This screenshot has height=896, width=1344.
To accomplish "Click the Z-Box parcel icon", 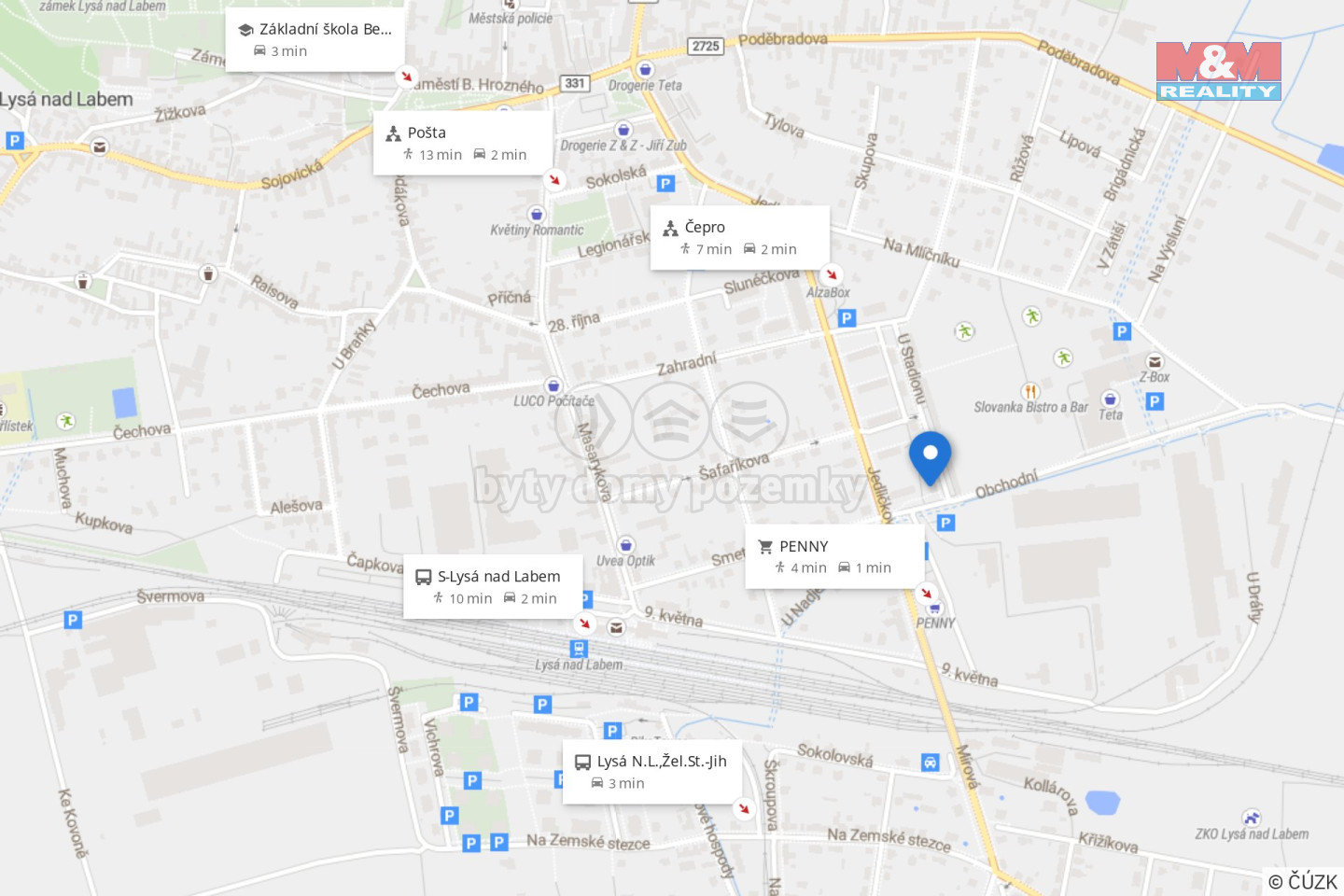I will point(1155,361).
